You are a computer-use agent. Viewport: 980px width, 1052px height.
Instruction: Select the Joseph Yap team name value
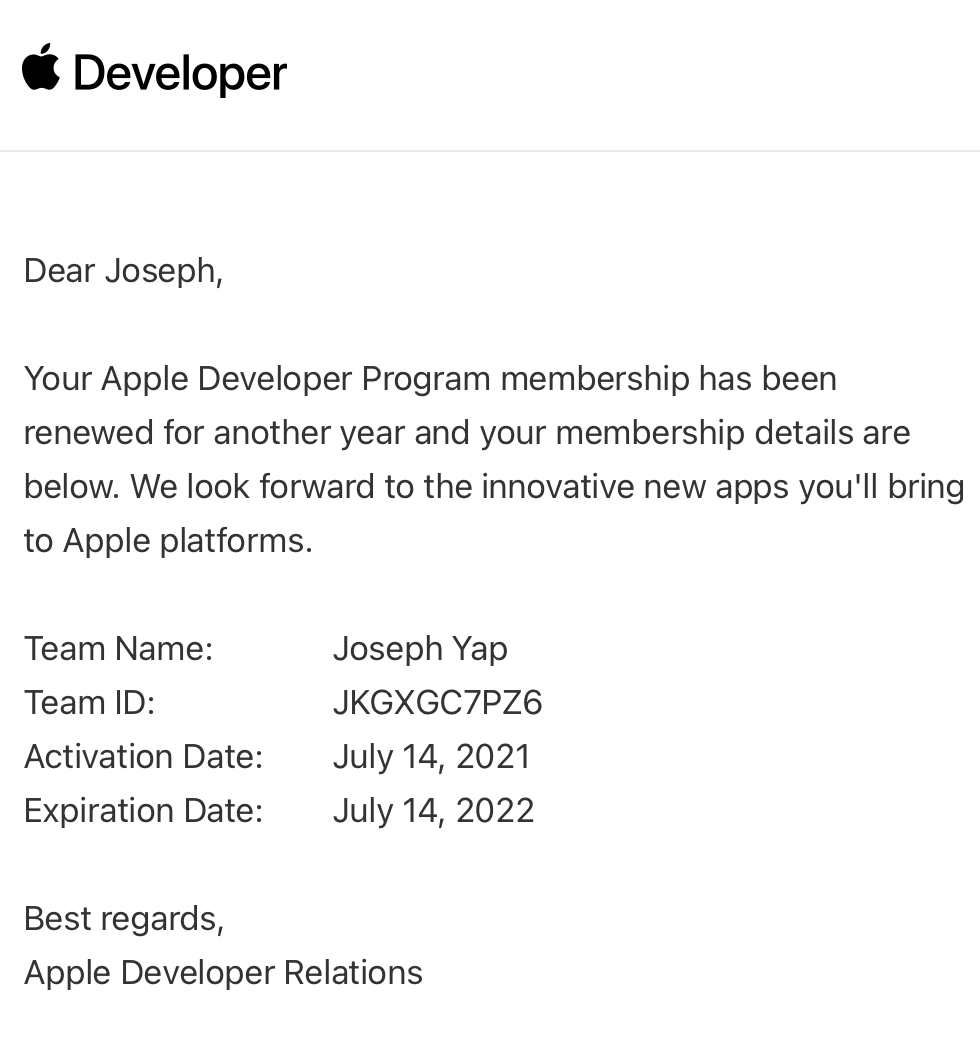point(421,650)
